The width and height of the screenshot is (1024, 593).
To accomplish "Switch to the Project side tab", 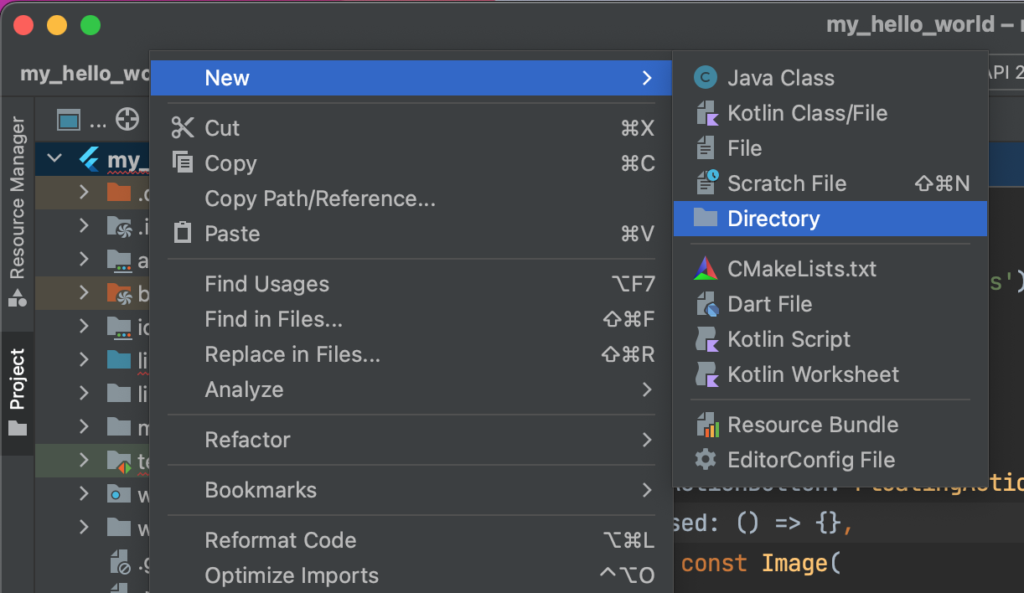I will pos(18,393).
